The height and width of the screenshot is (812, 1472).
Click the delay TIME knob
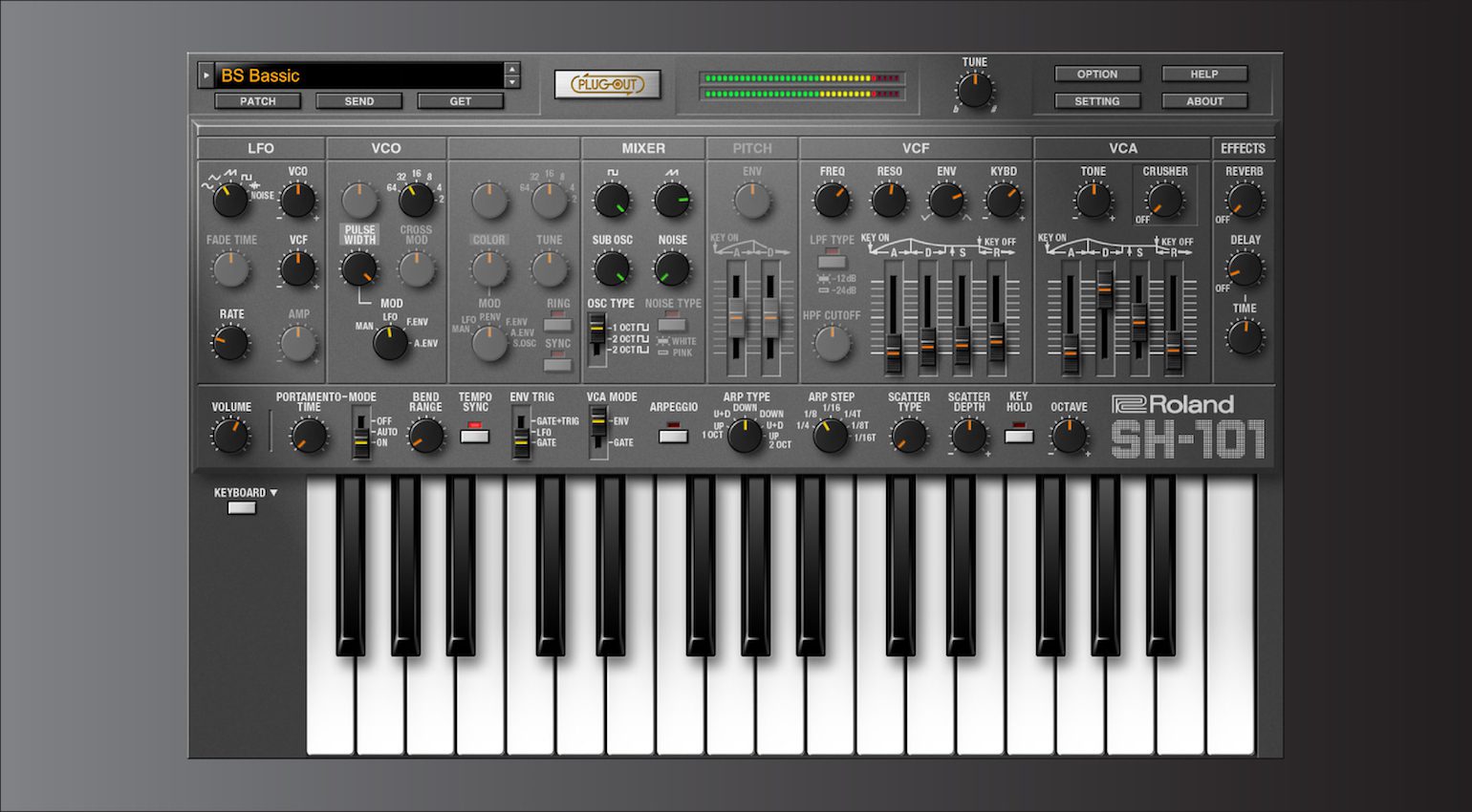point(1245,337)
